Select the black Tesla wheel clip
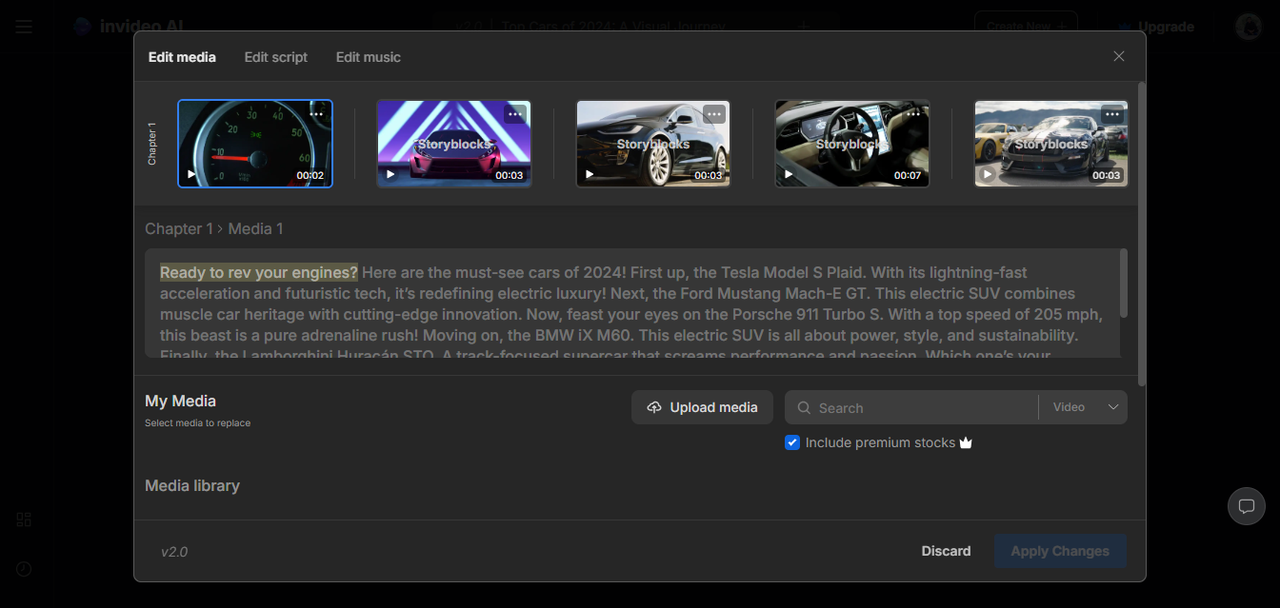 [x=653, y=144]
